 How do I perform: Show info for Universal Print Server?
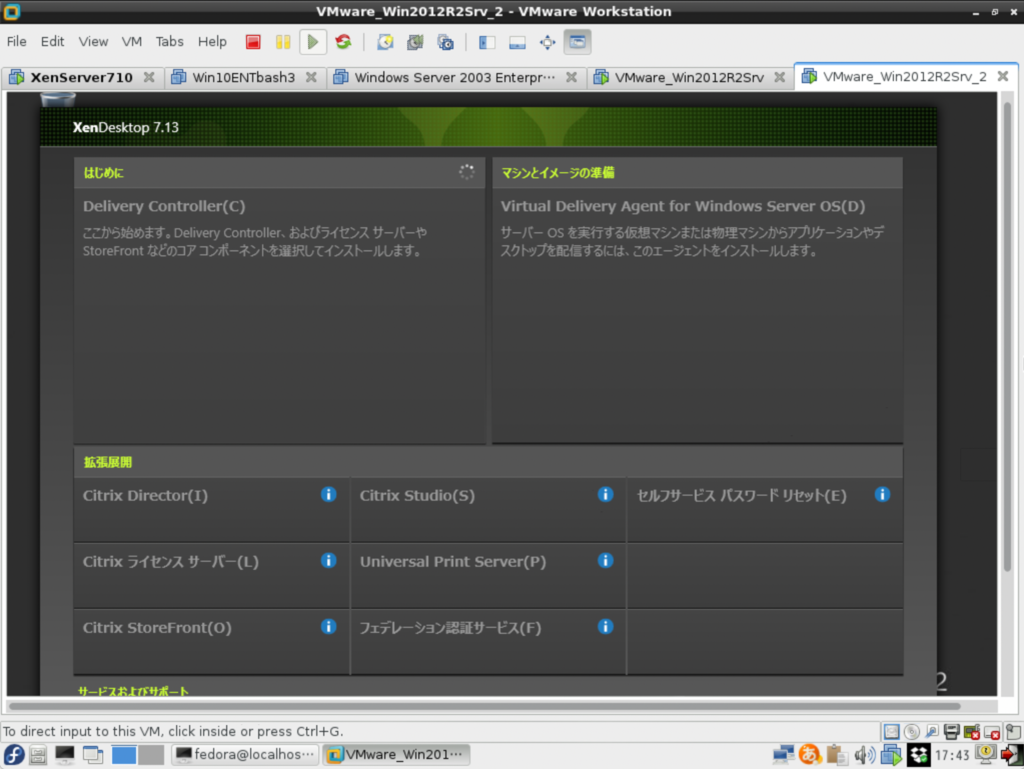tap(605, 560)
